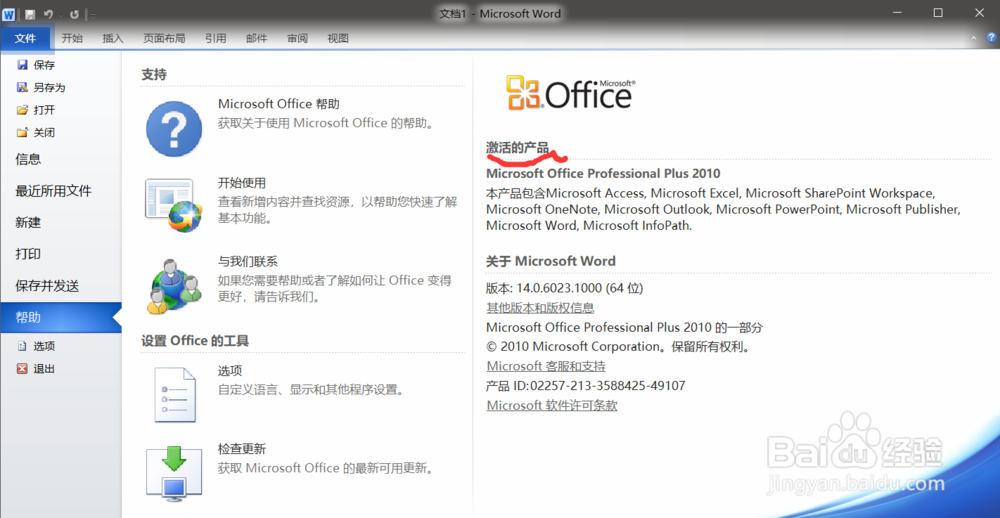Open the 审阅 review tab

click(297, 38)
